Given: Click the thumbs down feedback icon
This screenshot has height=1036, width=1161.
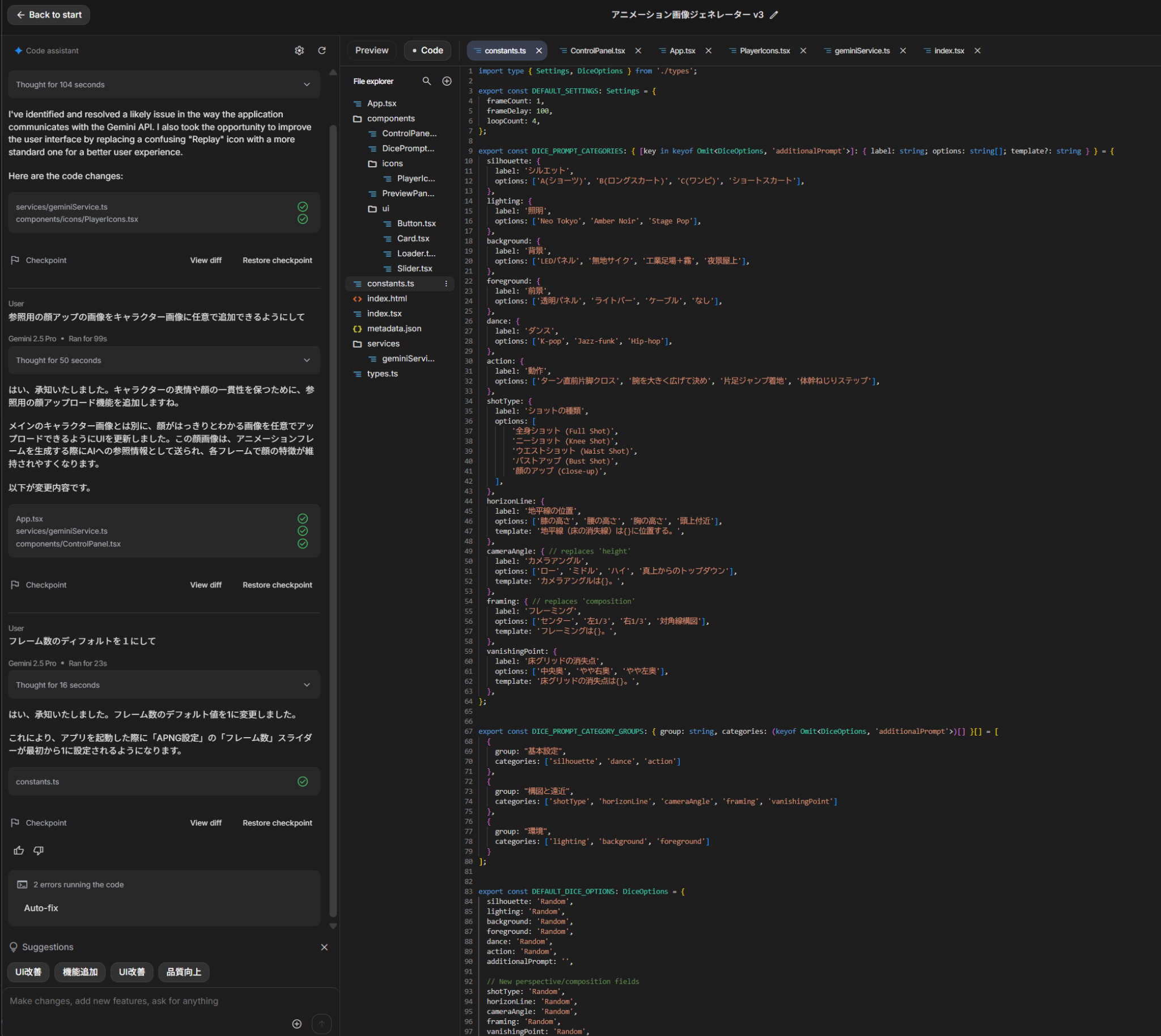Looking at the screenshot, I should [x=39, y=851].
